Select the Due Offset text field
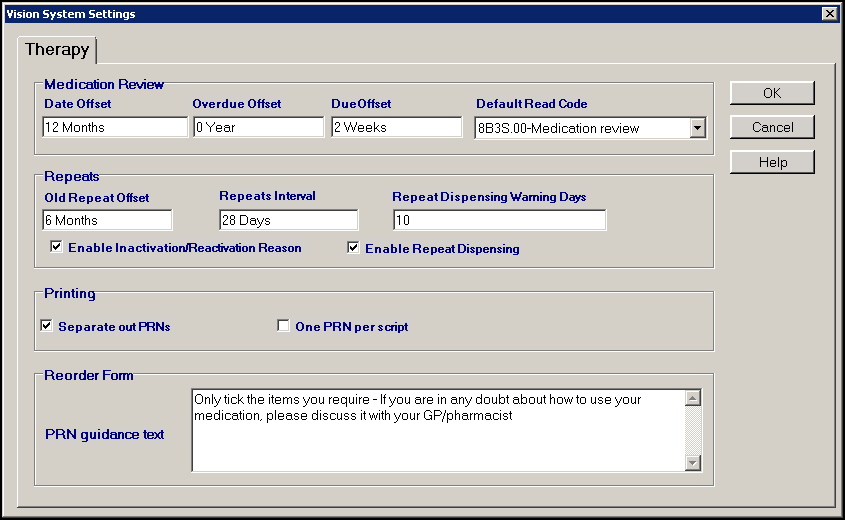Image resolution: width=845 pixels, height=520 pixels. [396, 128]
